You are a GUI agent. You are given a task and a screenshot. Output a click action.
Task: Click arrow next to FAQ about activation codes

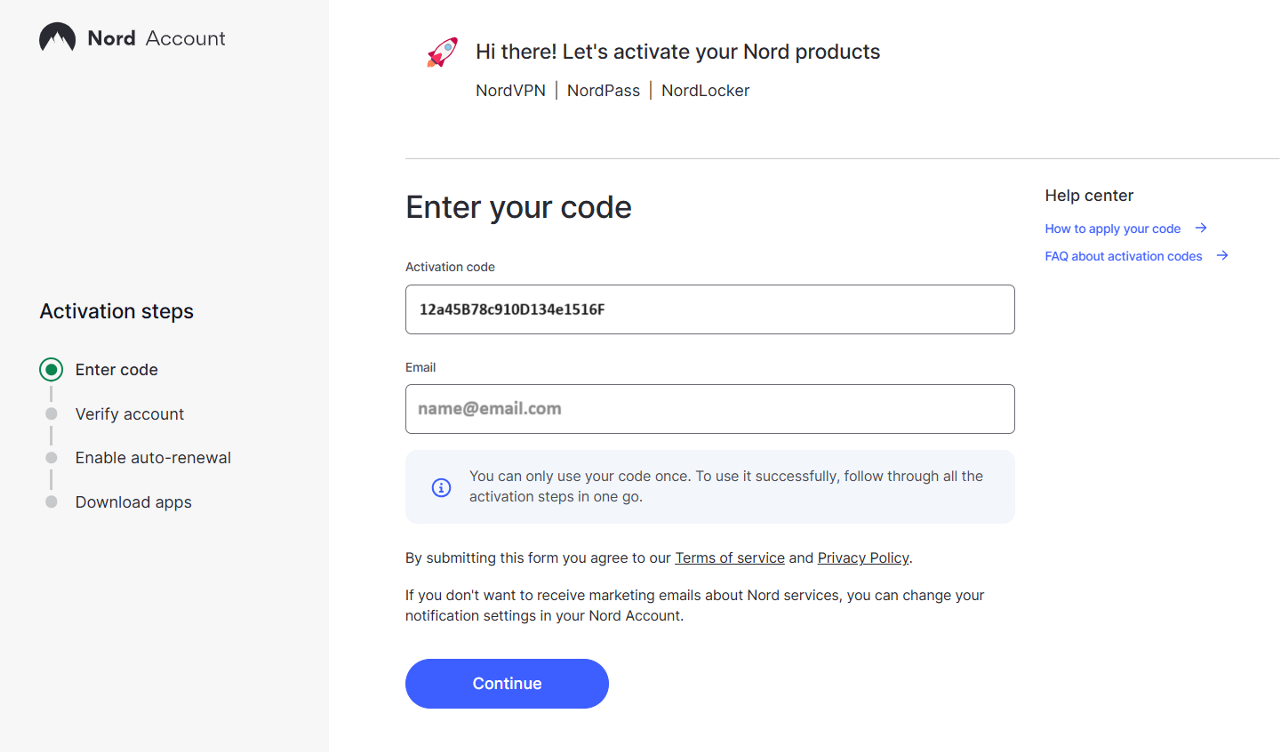(x=1222, y=256)
